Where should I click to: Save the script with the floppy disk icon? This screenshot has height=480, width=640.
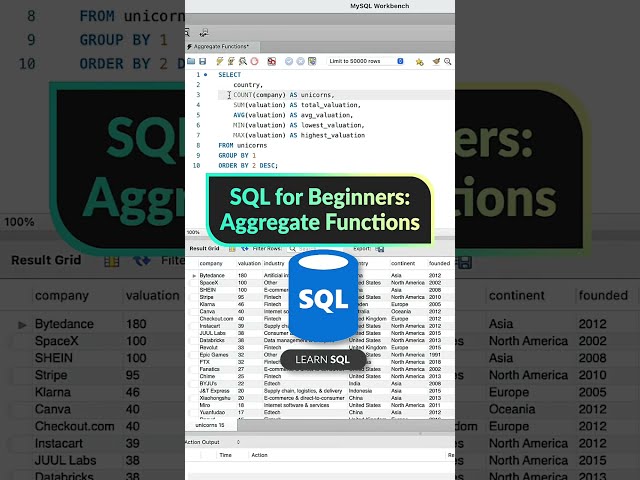coord(202,61)
